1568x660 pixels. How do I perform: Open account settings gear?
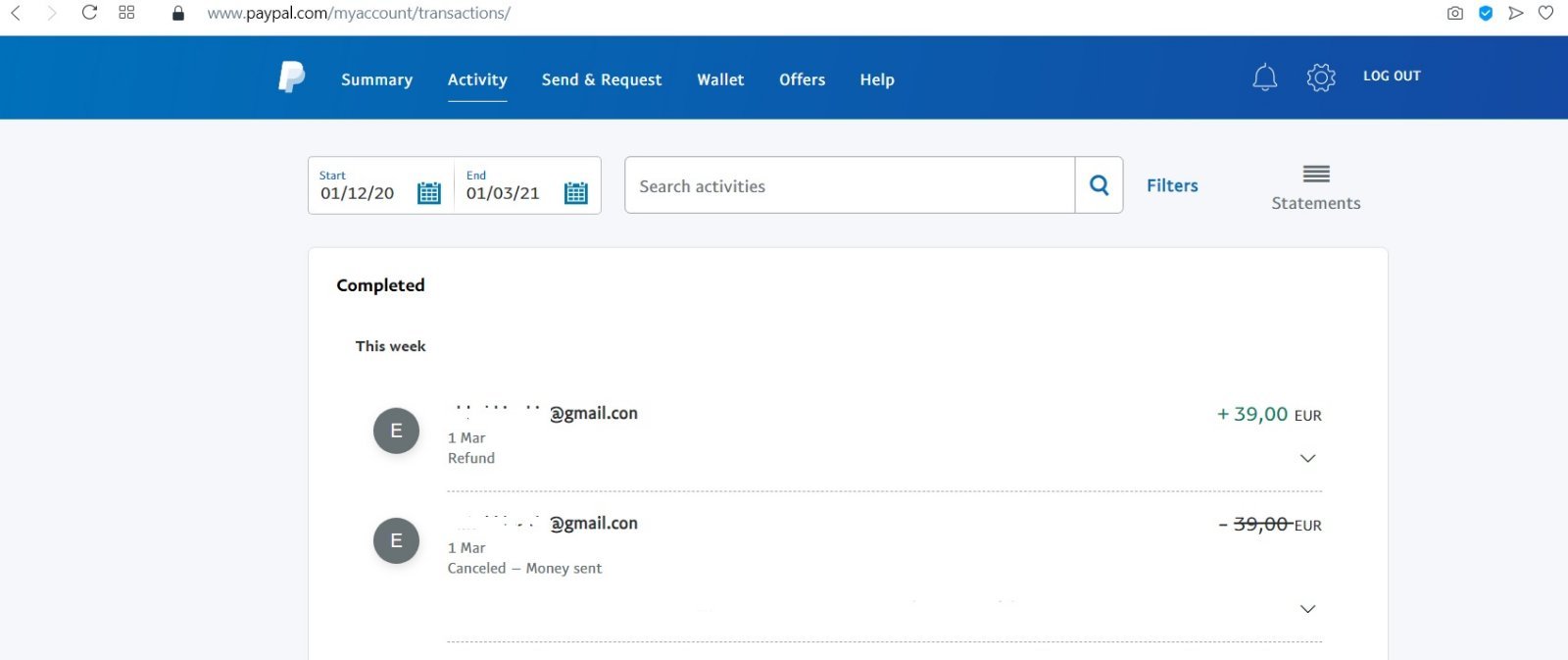[1321, 77]
